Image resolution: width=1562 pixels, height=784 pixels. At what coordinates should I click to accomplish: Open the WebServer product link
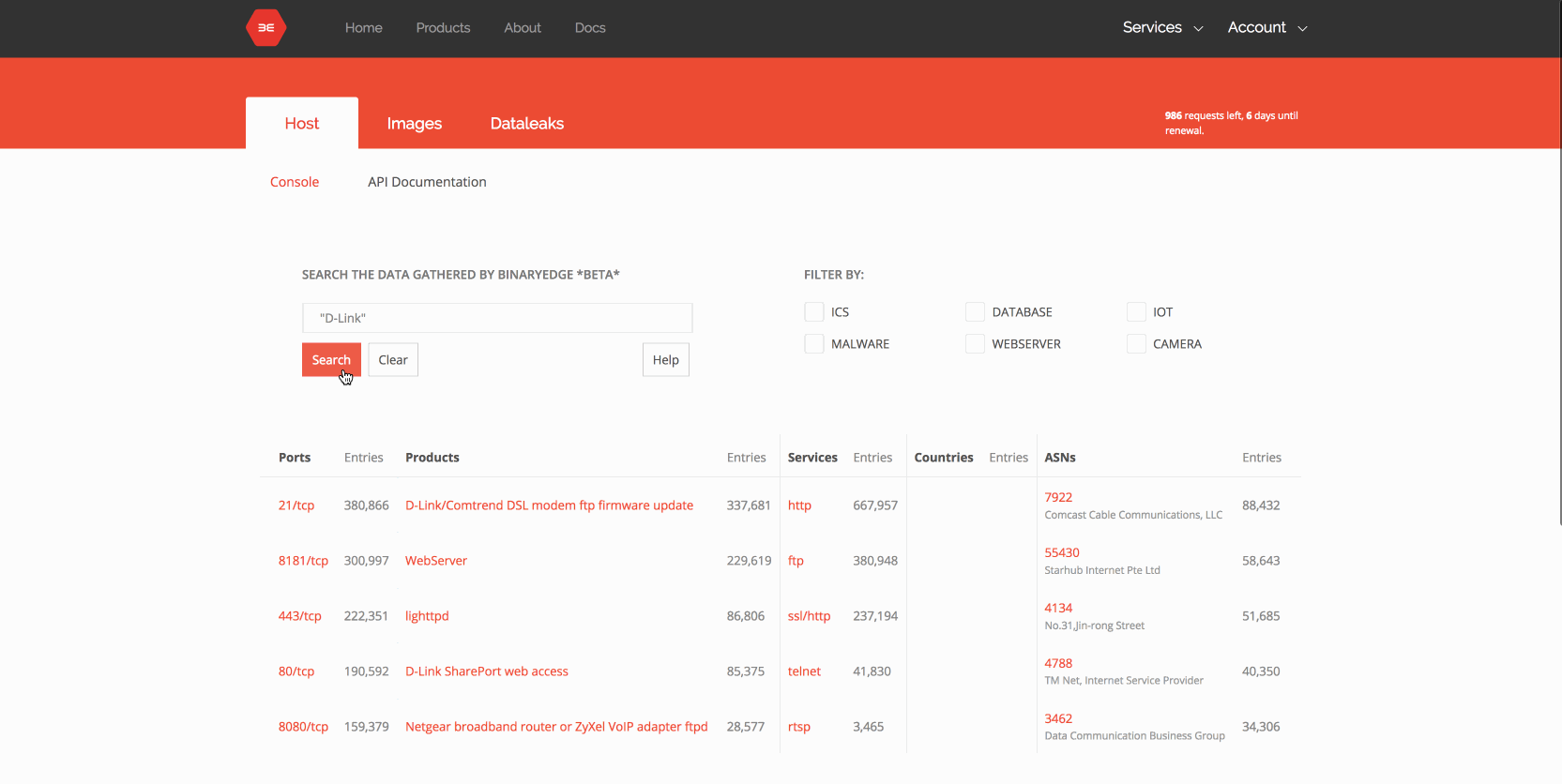point(436,561)
